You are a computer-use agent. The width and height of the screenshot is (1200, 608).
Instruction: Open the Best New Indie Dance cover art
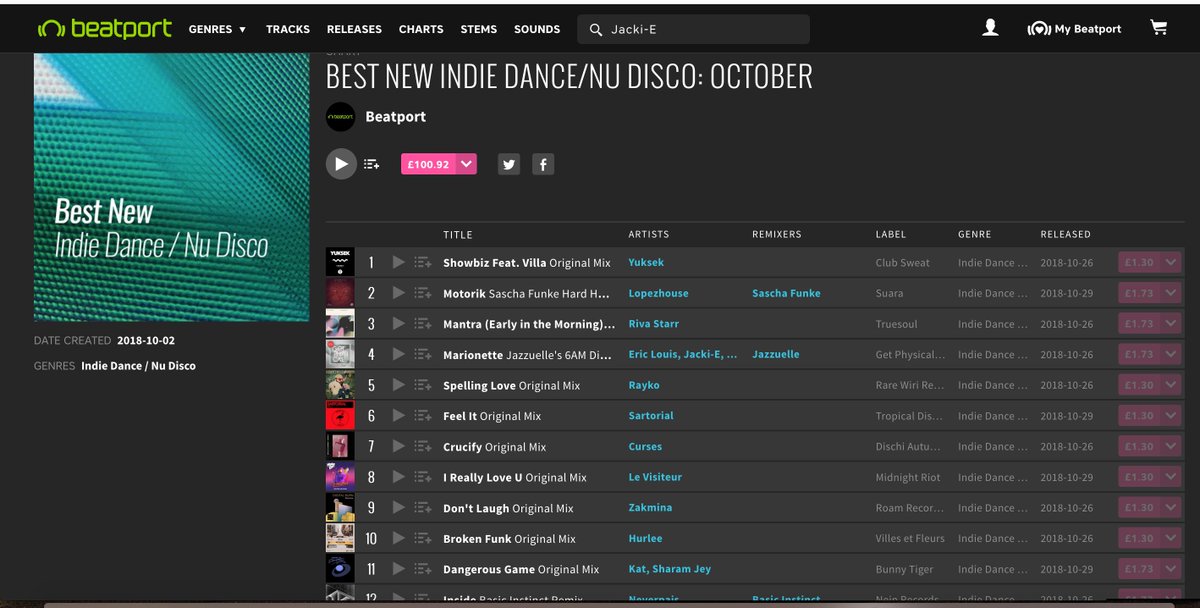tap(172, 187)
